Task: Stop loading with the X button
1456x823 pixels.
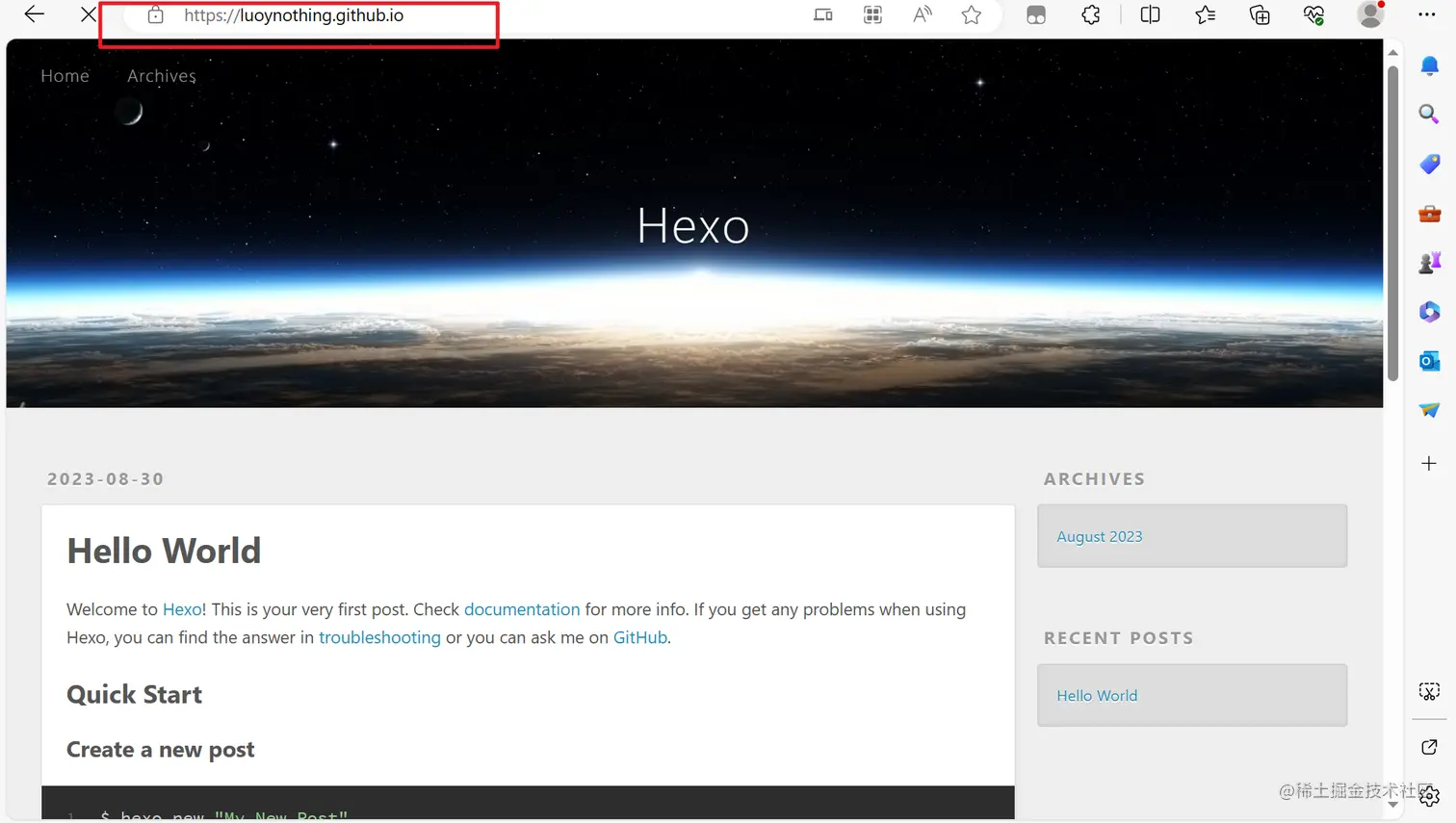Action: click(x=89, y=14)
